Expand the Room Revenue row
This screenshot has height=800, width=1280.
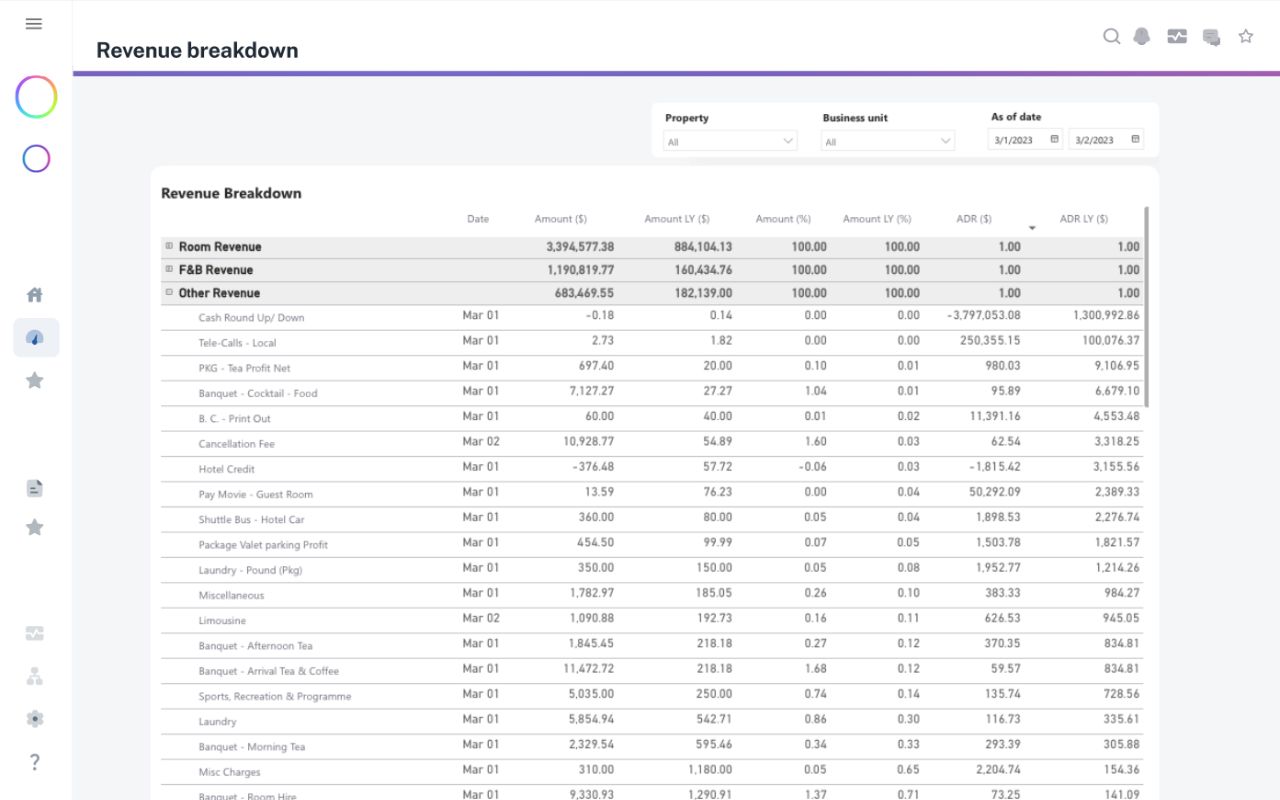click(169, 246)
